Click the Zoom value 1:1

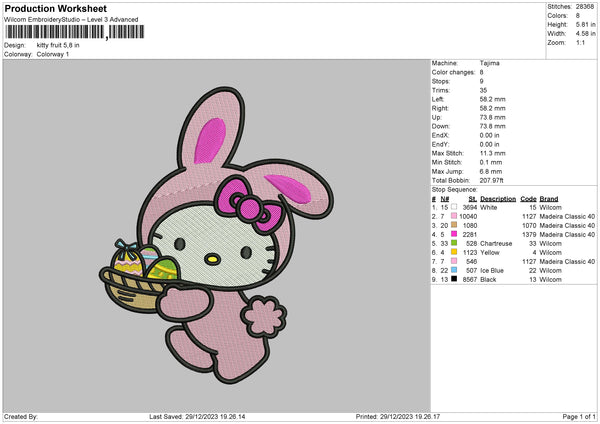(x=580, y=43)
